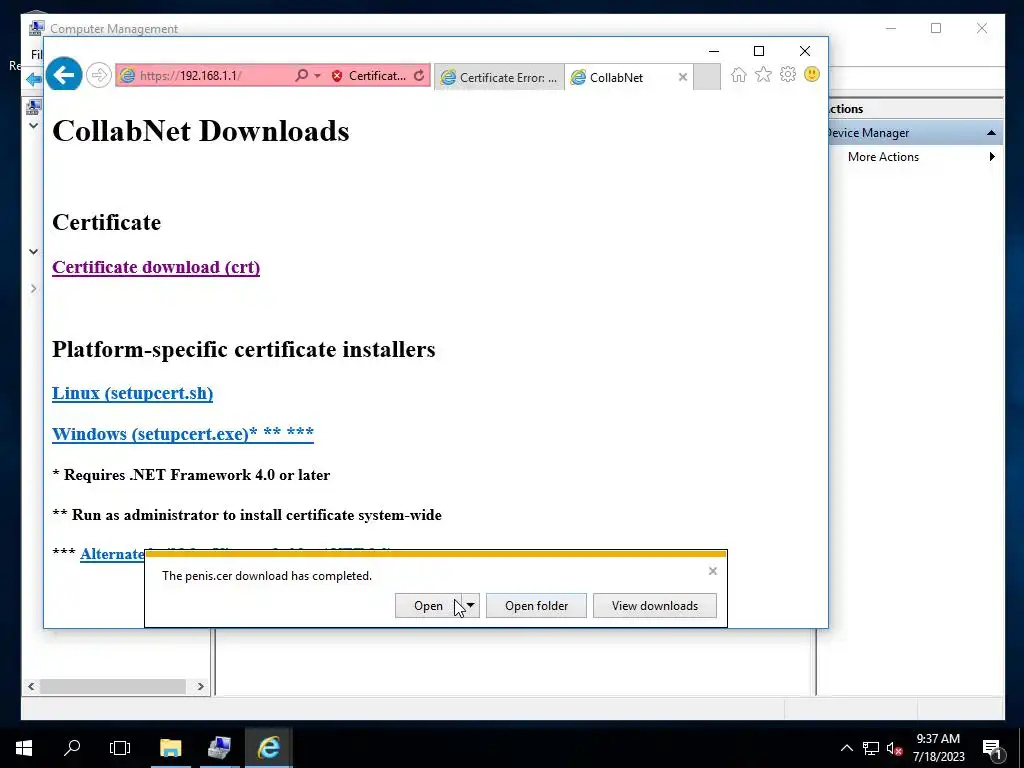Expand the collapsed tree node with right chevron
Screen dimensions: 1024x768
click(x=33, y=288)
